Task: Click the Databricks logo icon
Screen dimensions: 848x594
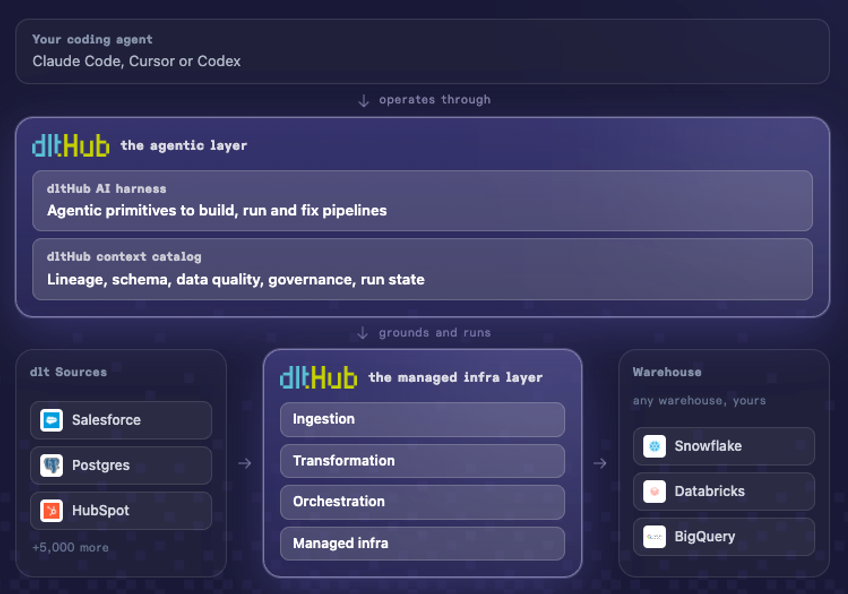Action: [x=654, y=491]
